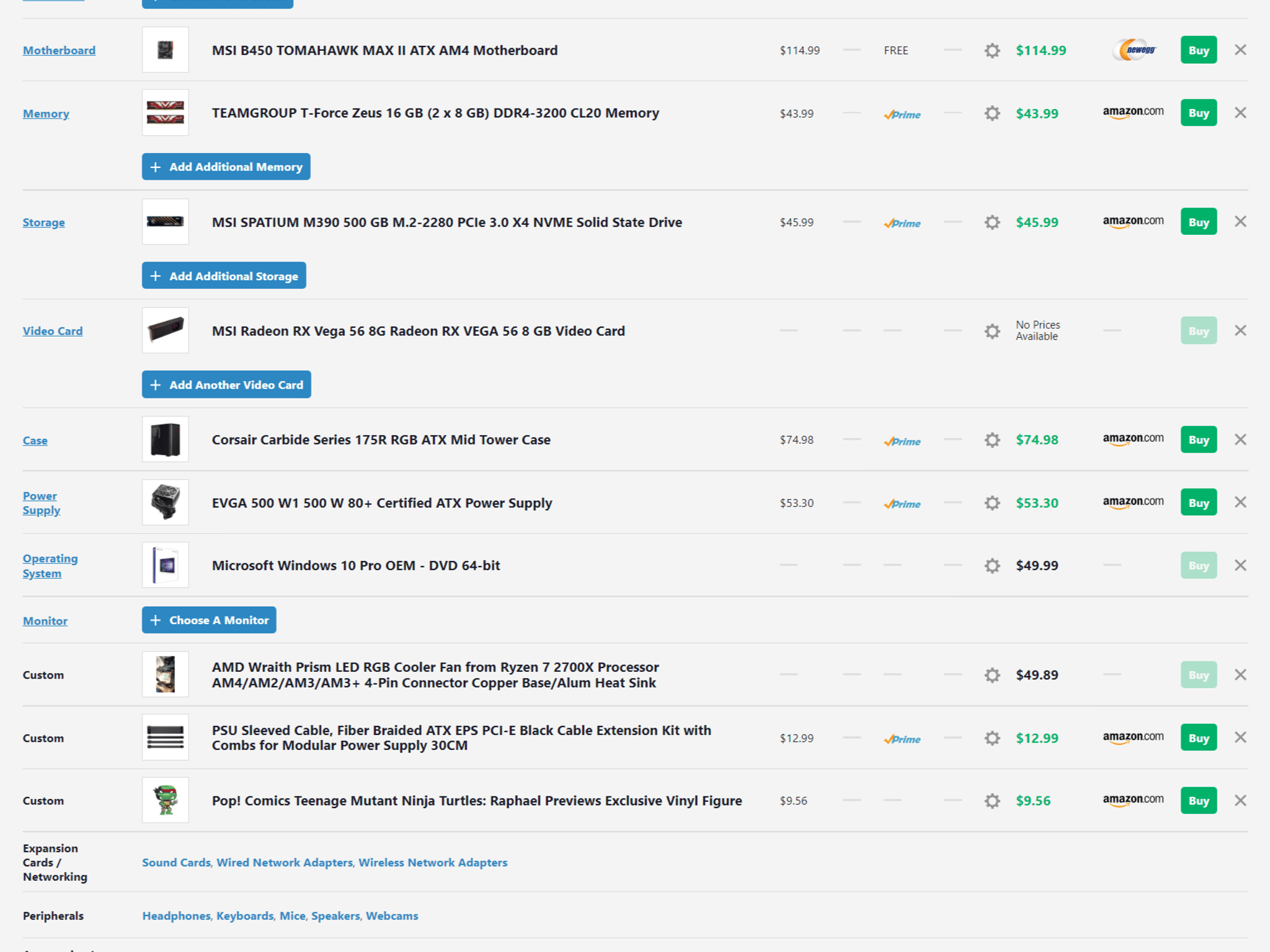Click Amazon logo on the memory row
The height and width of the screenshot is (952, 1270).
pyautogui.click(x=1133, y=113)
